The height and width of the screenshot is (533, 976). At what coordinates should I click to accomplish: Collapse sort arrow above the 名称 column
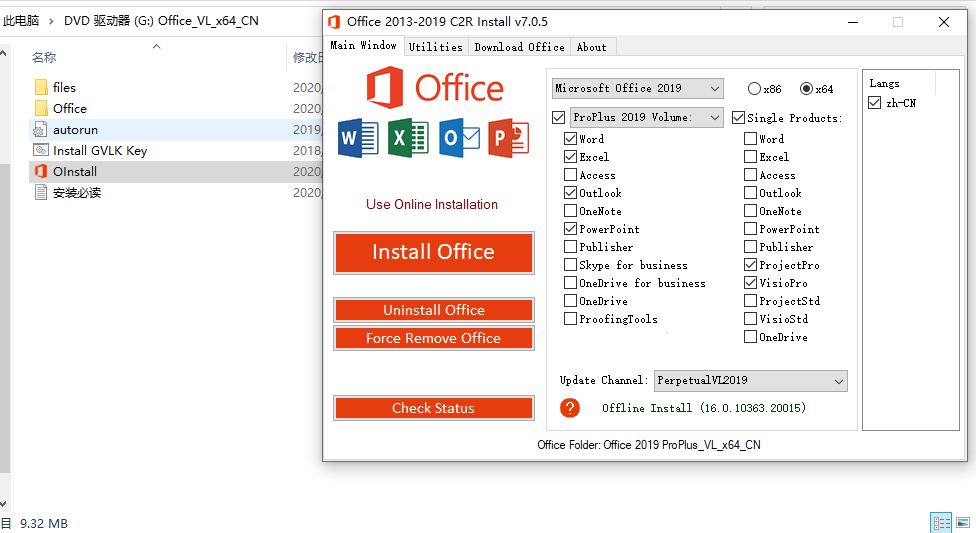click(156, 47)
